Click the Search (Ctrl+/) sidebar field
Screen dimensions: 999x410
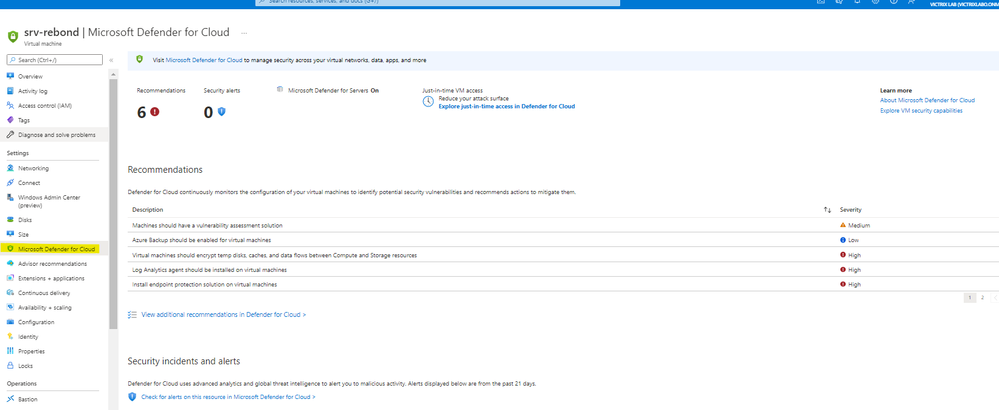coord(54,60)
